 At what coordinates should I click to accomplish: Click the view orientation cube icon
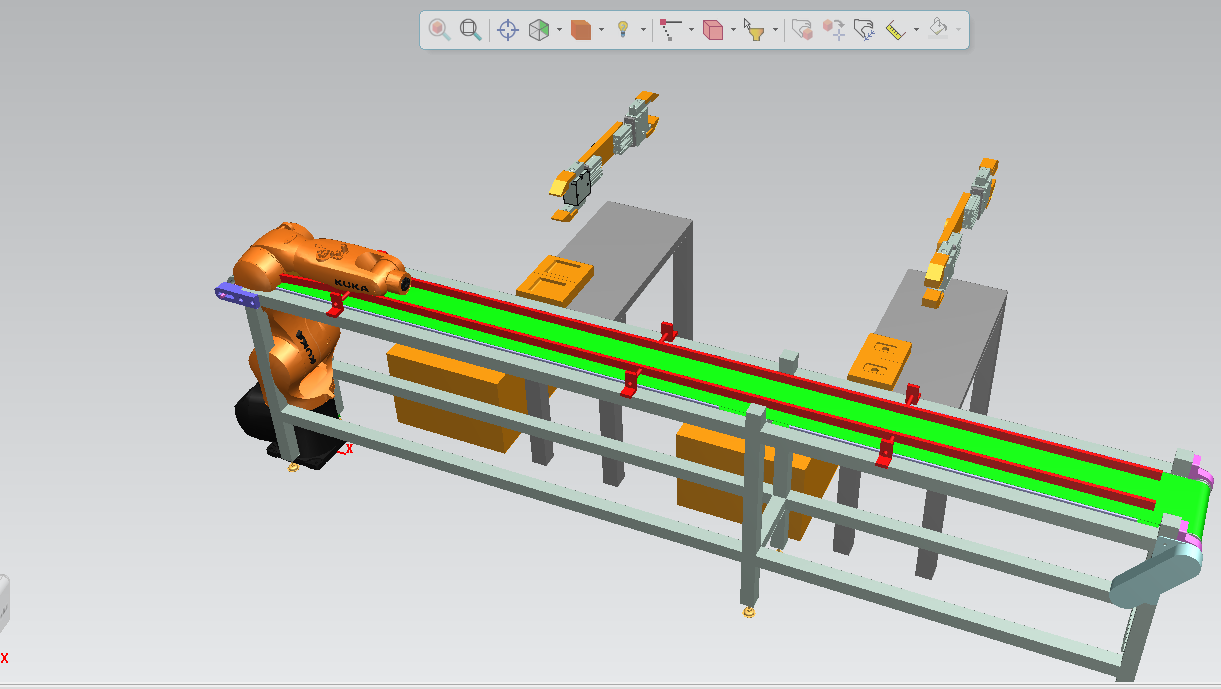539,30
